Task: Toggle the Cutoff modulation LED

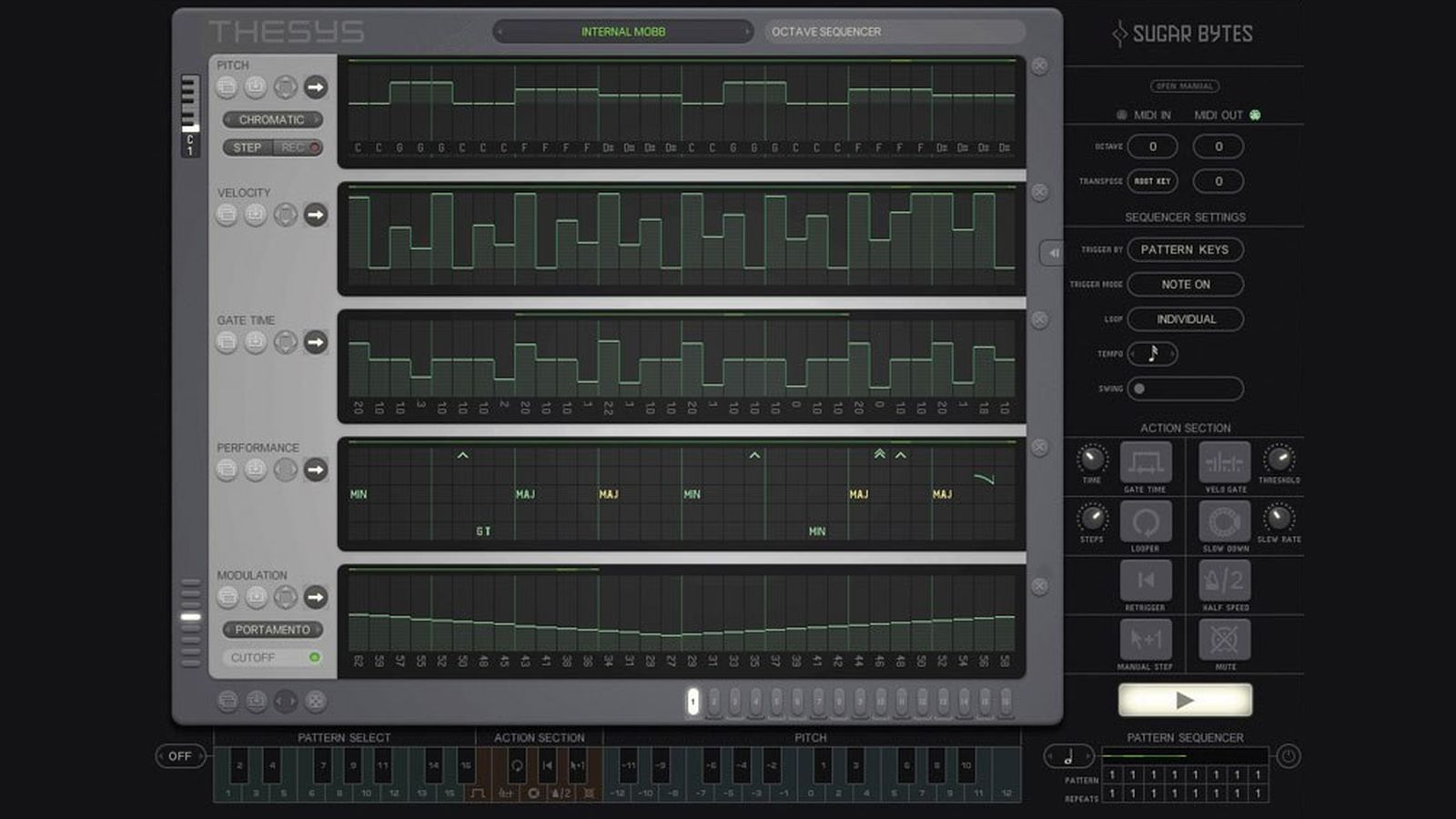Action: click(x=315, y=657)
